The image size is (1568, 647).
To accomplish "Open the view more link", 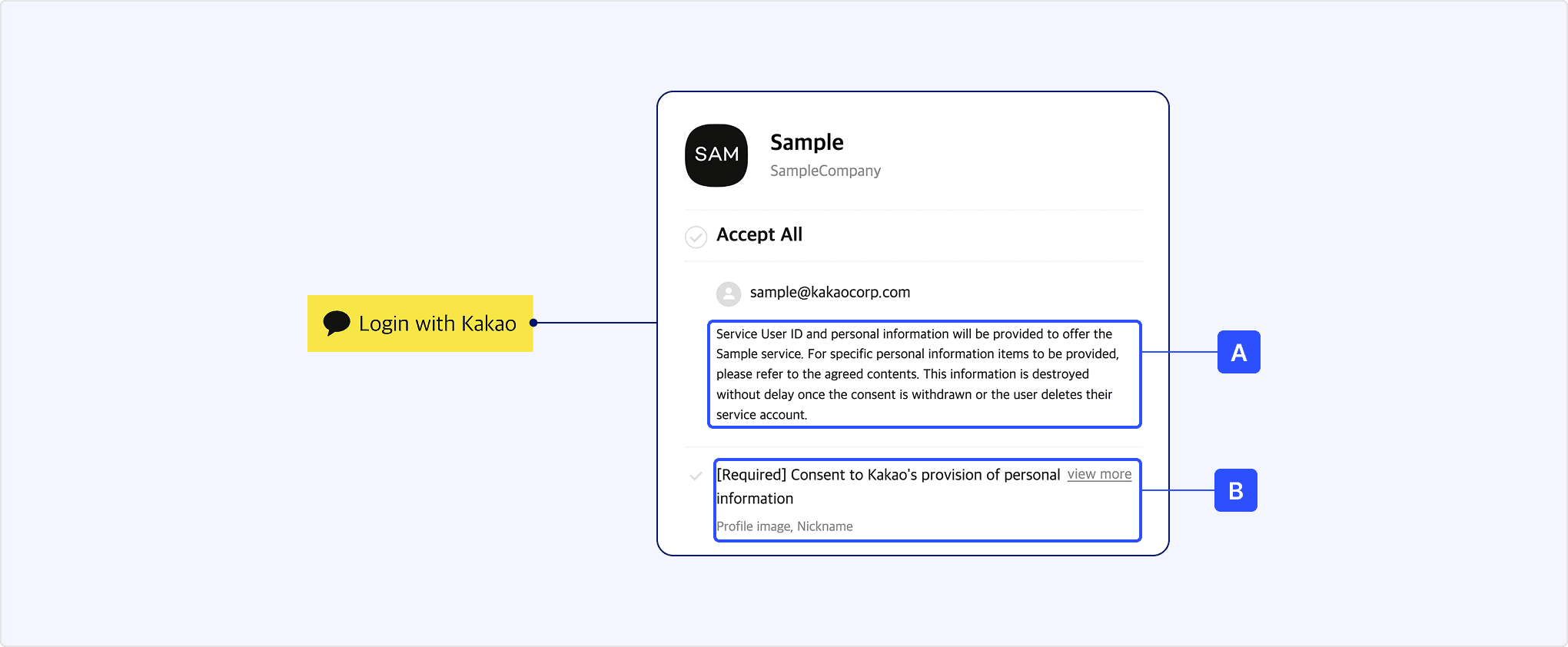I will point(1099,474).
